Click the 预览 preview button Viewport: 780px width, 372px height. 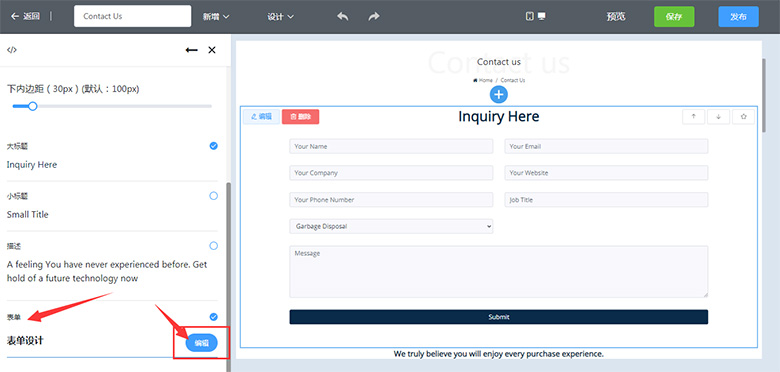tap(616, 16)
